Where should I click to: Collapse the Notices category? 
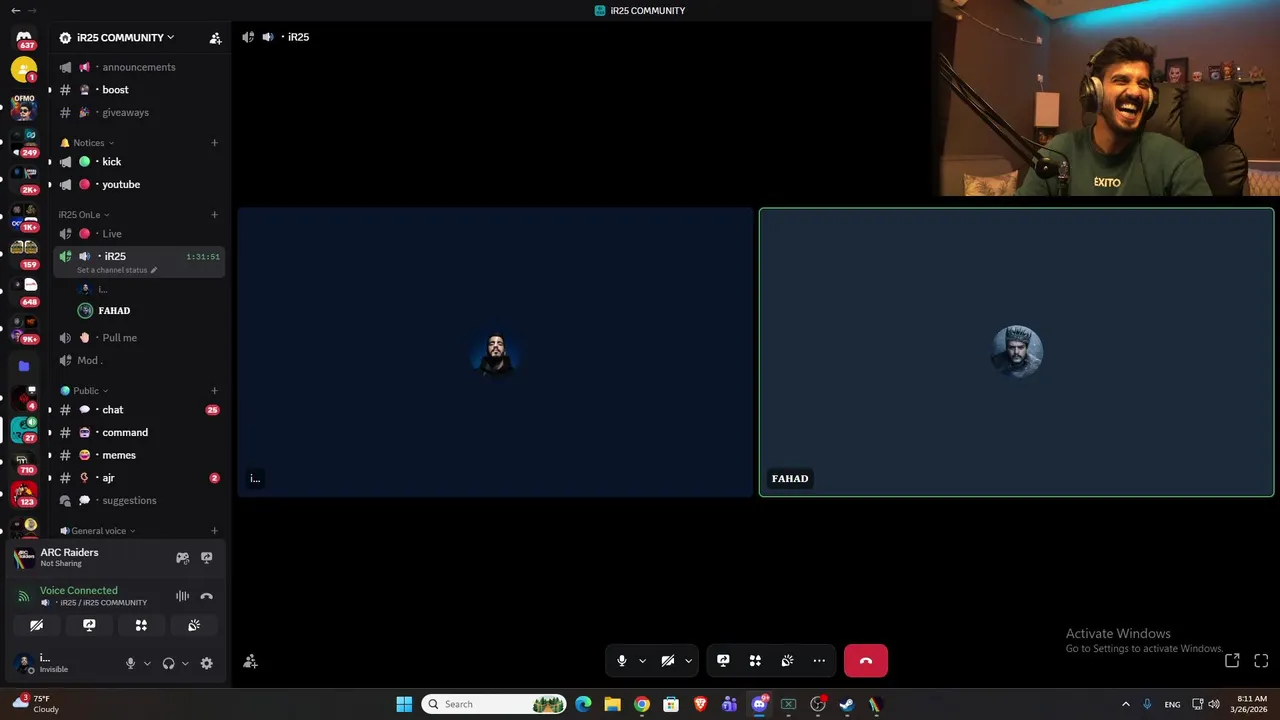[x=87, y=143]
